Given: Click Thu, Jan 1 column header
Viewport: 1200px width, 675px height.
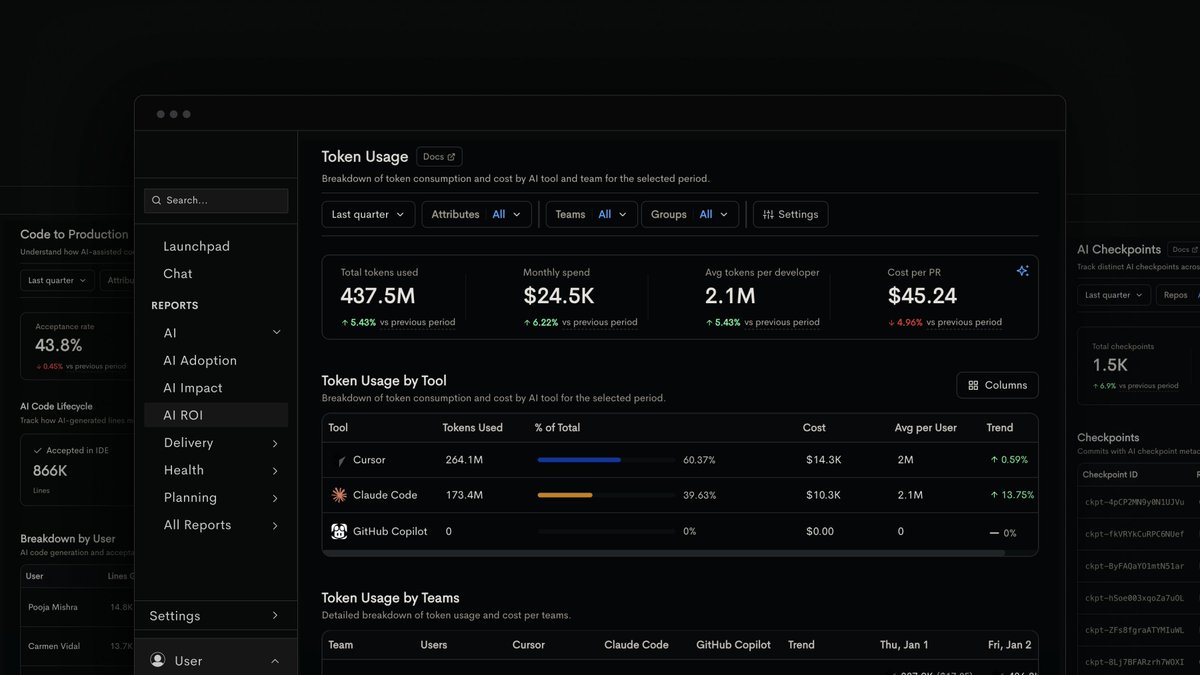Looking at the screenshot, I should [x=904, y=645].
